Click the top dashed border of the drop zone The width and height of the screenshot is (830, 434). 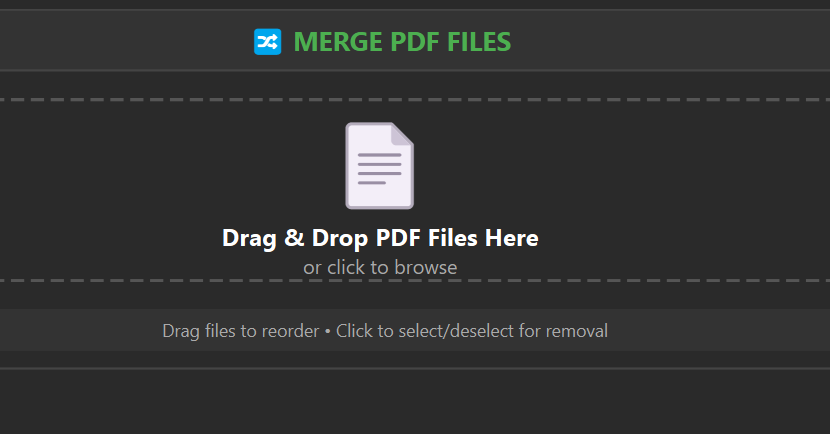(415, 99)
